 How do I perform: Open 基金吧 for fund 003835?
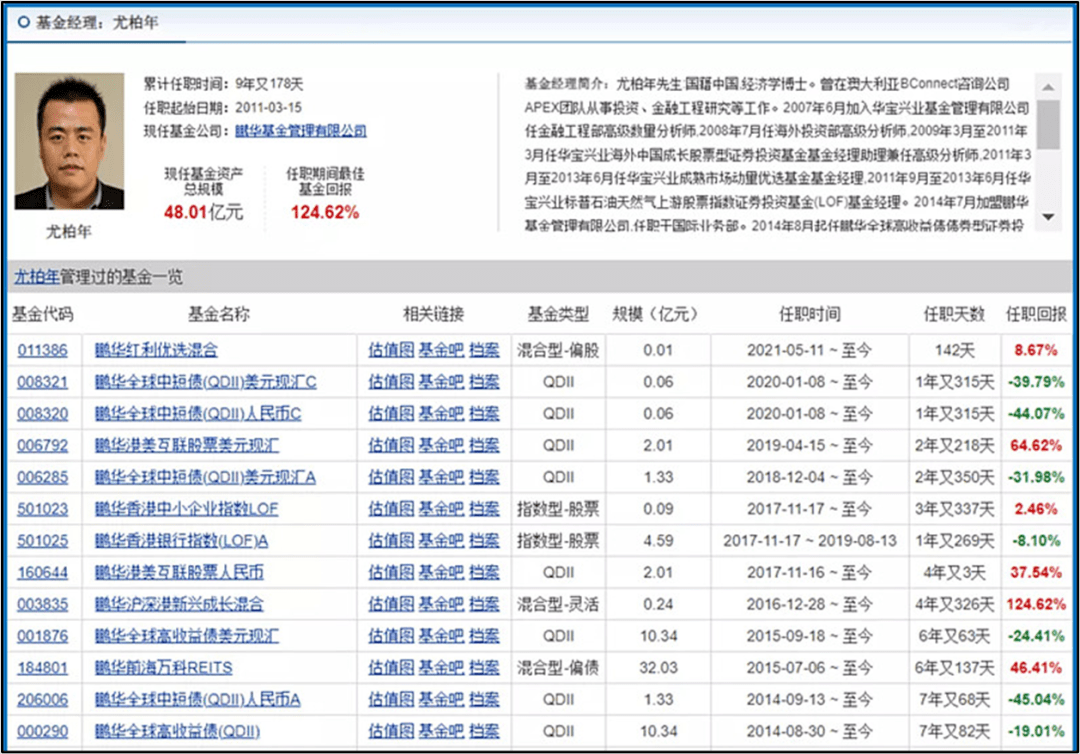click(442, 604)
